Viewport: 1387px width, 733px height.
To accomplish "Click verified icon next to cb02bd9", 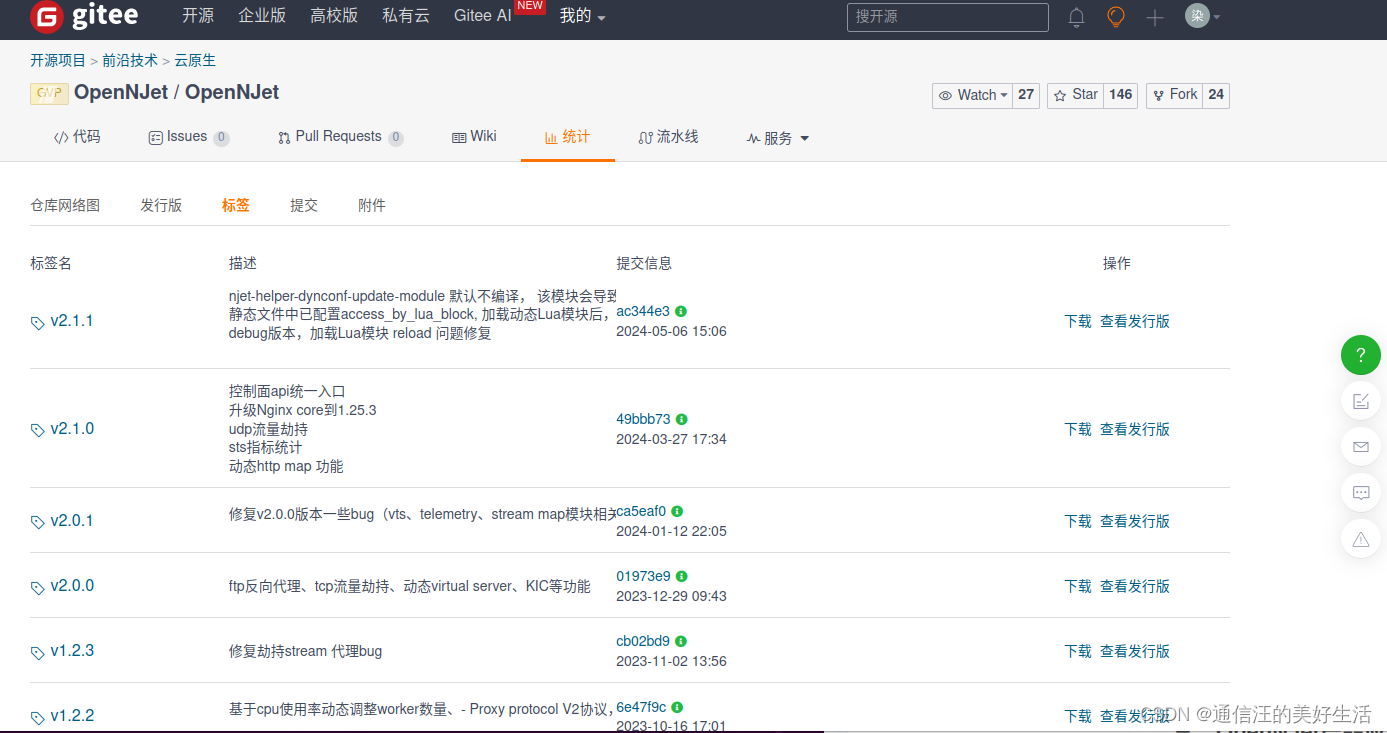I will pos(681,642).
